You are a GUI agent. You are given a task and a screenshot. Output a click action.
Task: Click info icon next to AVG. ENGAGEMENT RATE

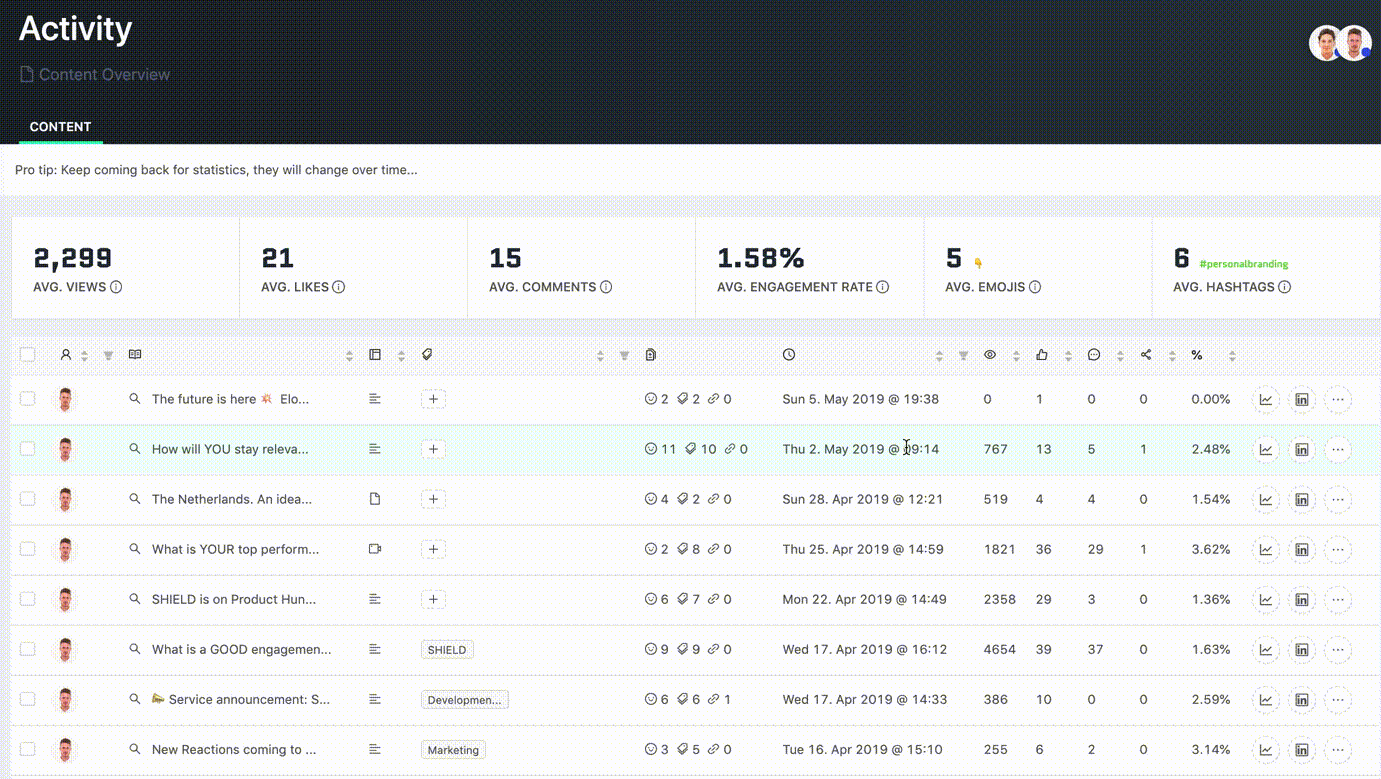pos(883,287)
